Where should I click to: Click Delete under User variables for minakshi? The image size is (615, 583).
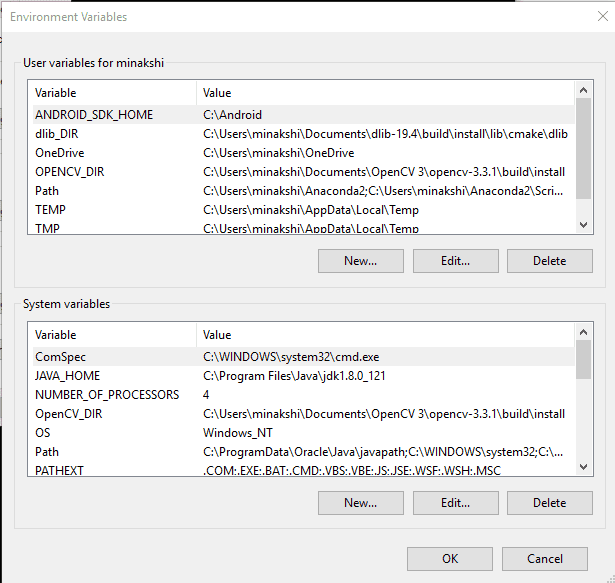(549, 261)
